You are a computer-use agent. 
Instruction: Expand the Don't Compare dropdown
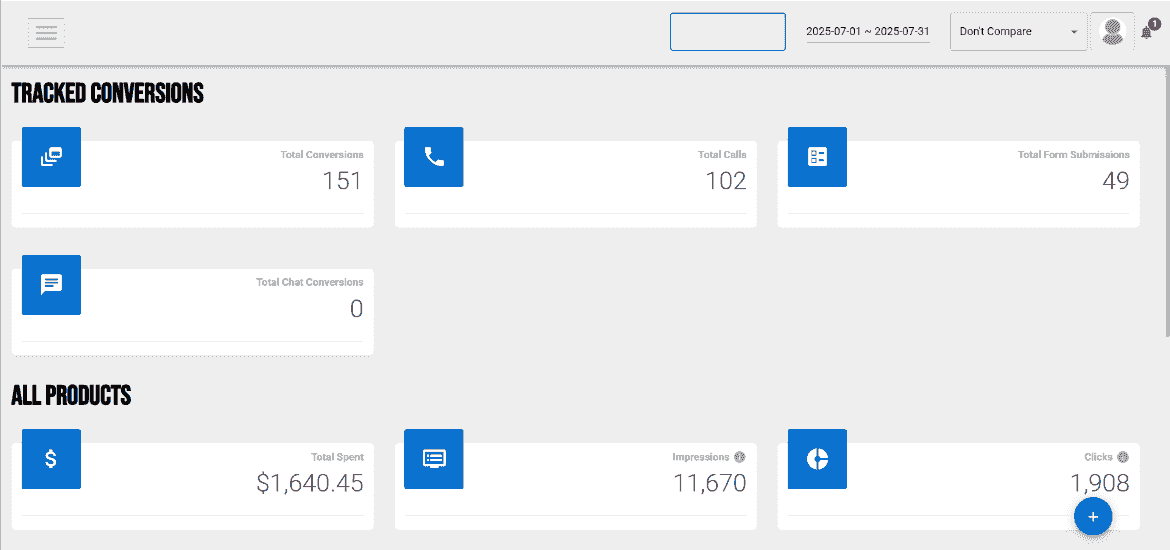click(1019, 32)
